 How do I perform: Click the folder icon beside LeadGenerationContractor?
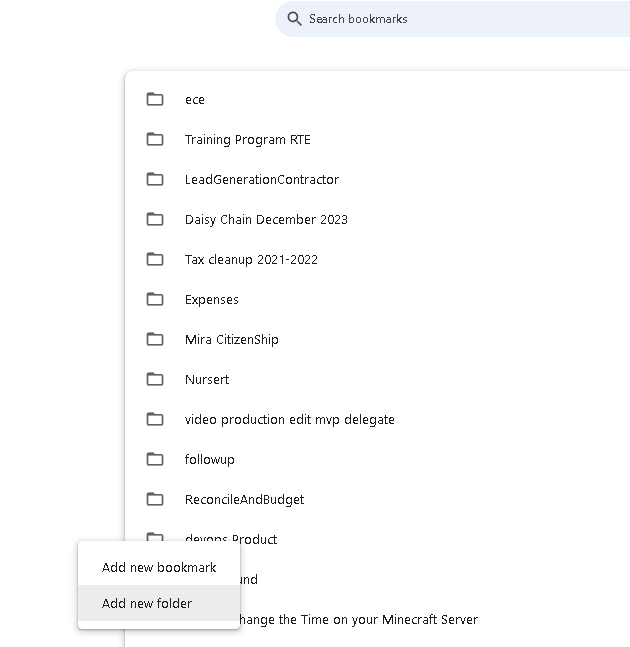pos(155,179)
